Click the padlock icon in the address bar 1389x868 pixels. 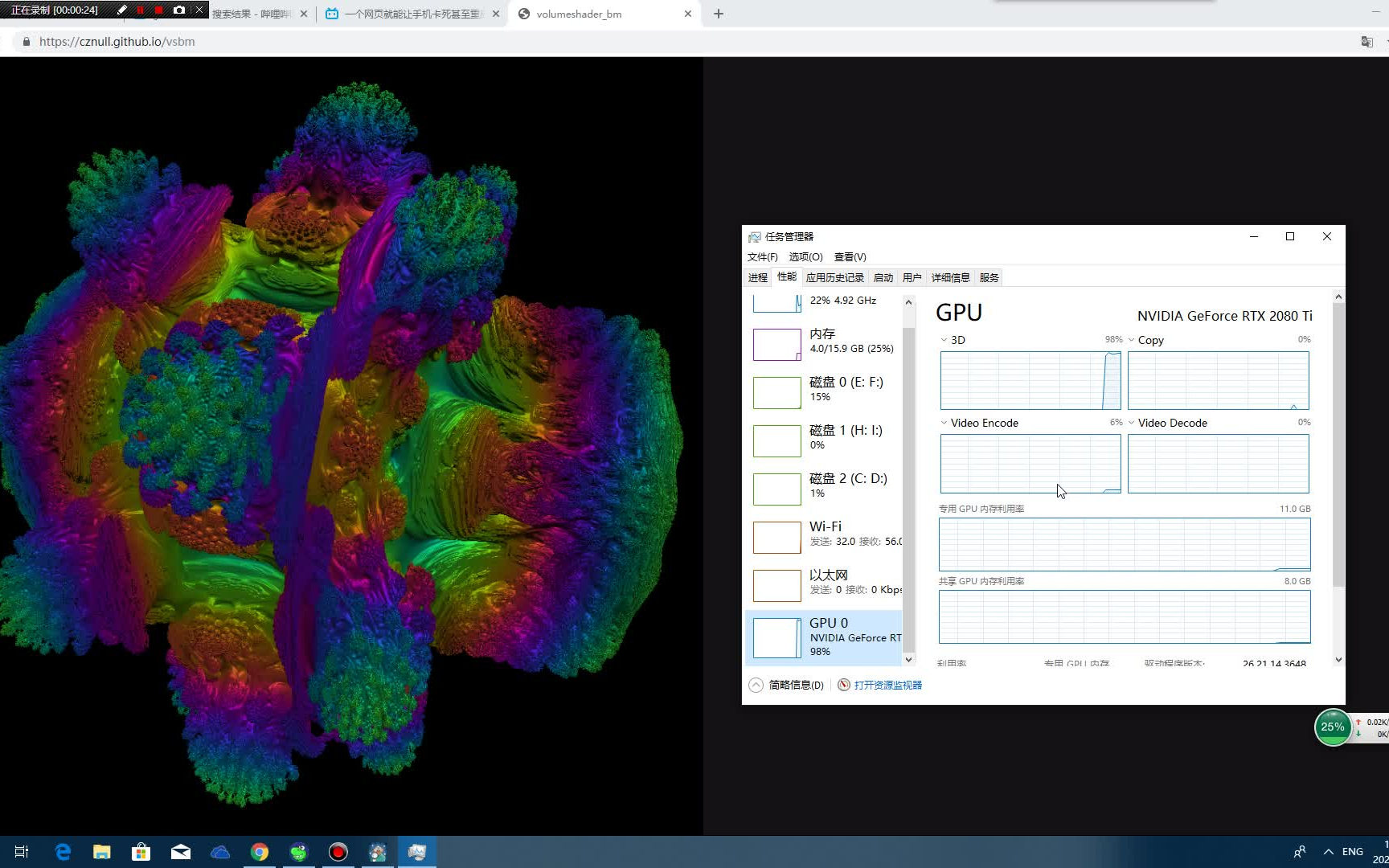(x=25, y=41)
